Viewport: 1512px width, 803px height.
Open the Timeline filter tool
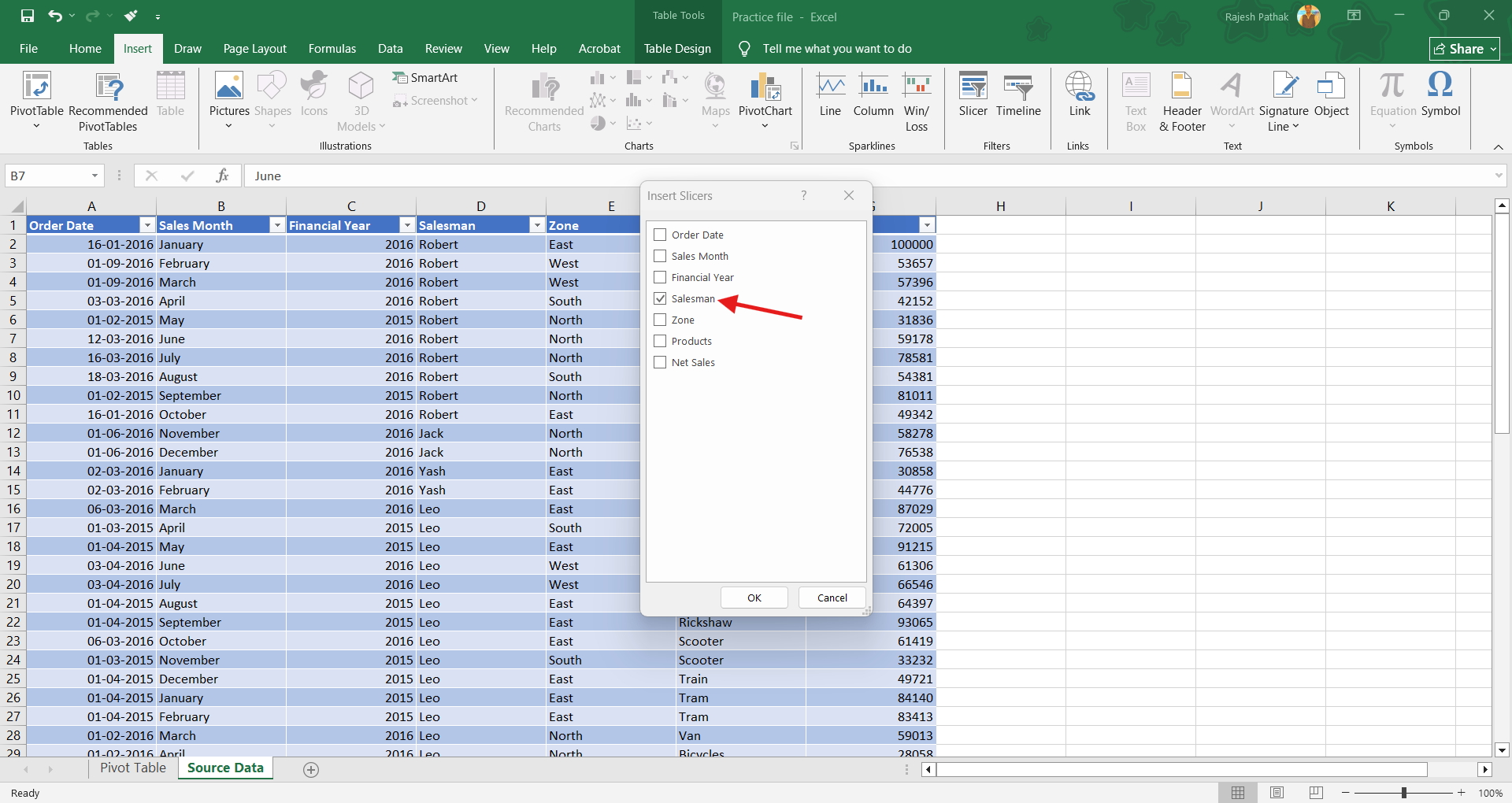click(x=1017, y=94)
